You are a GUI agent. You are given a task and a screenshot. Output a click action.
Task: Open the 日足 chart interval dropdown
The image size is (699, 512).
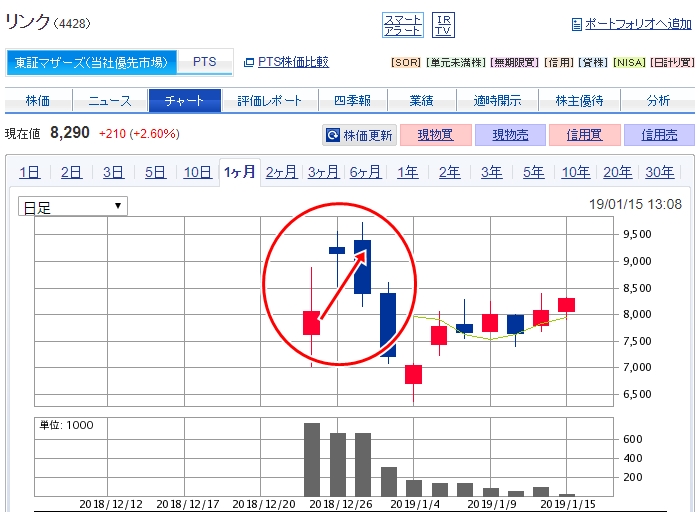72,206
